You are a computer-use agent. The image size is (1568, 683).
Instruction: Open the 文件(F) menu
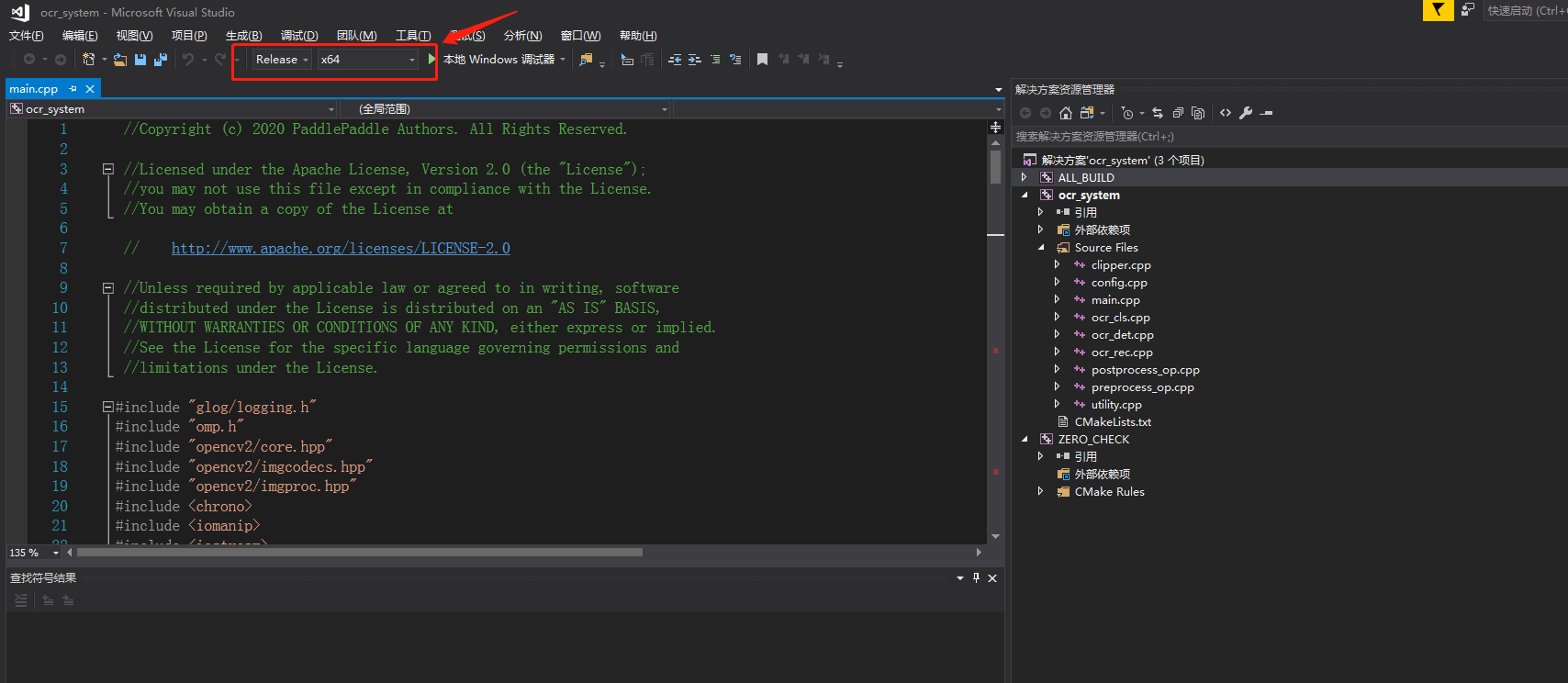tap(26, 36)
